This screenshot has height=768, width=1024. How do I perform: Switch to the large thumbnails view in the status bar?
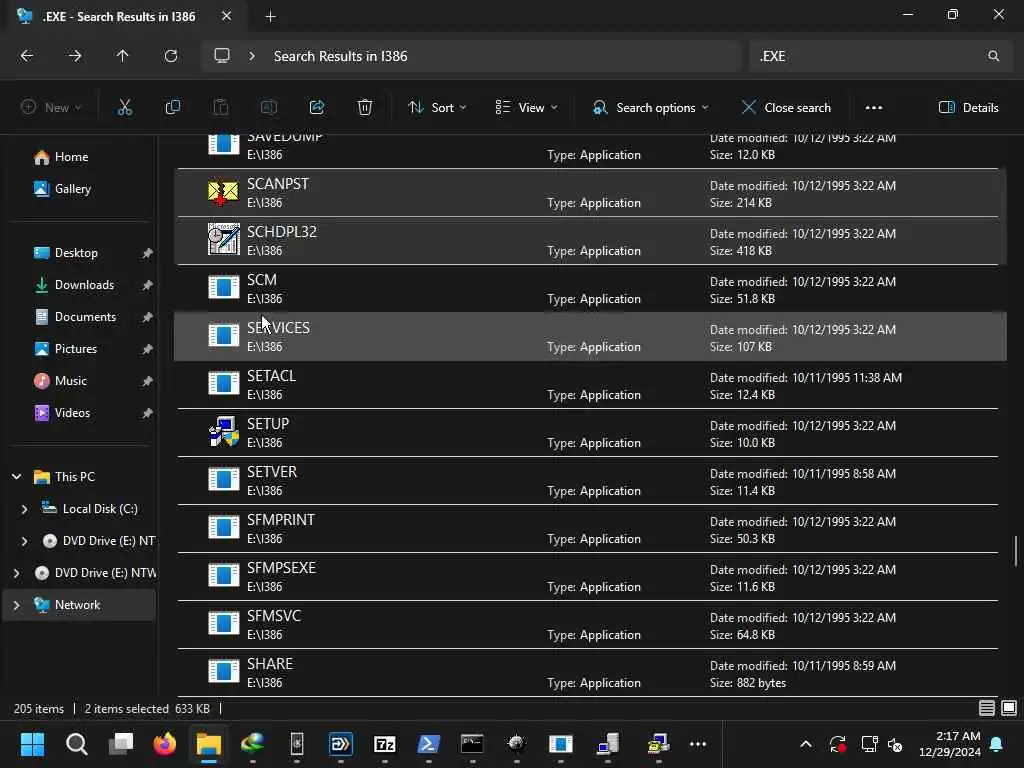coord(1009,708)
